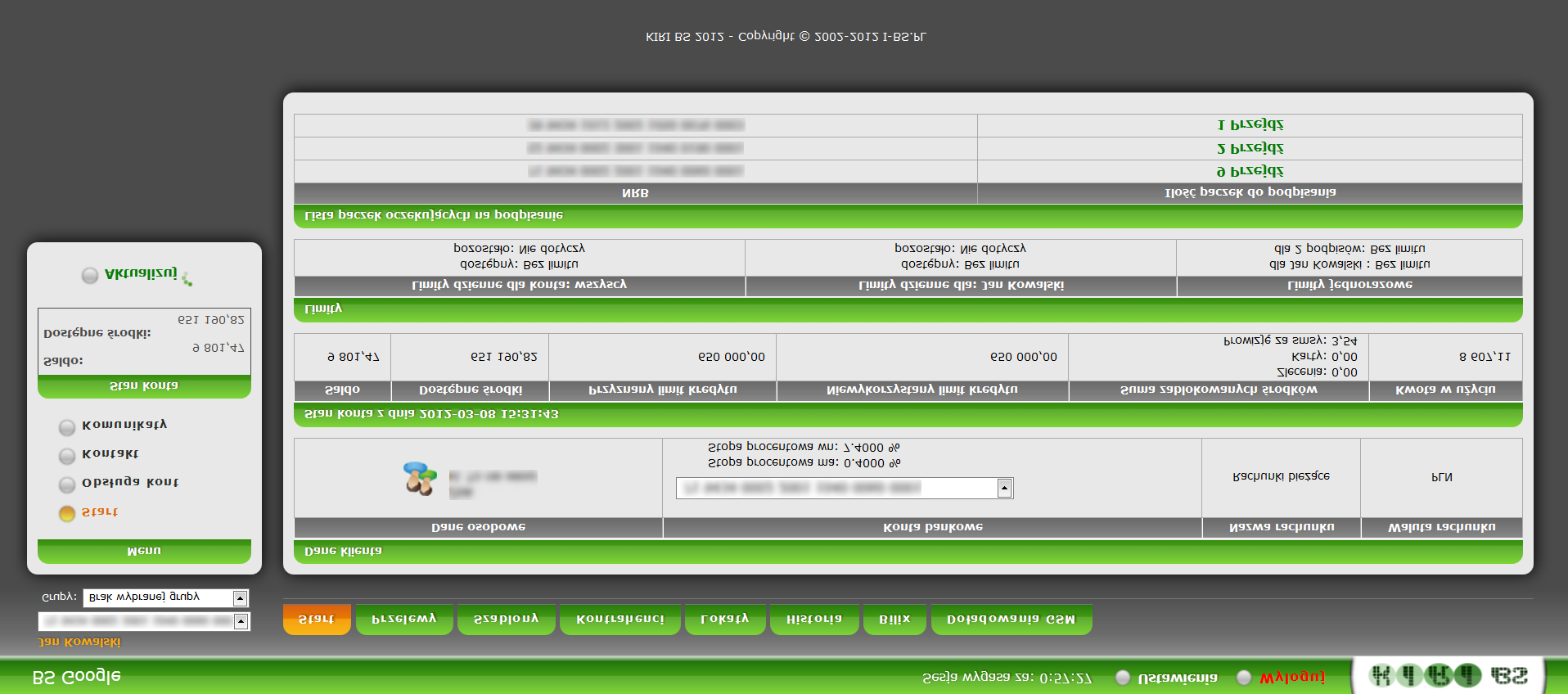Click the NRB column header

click(635, 193)
